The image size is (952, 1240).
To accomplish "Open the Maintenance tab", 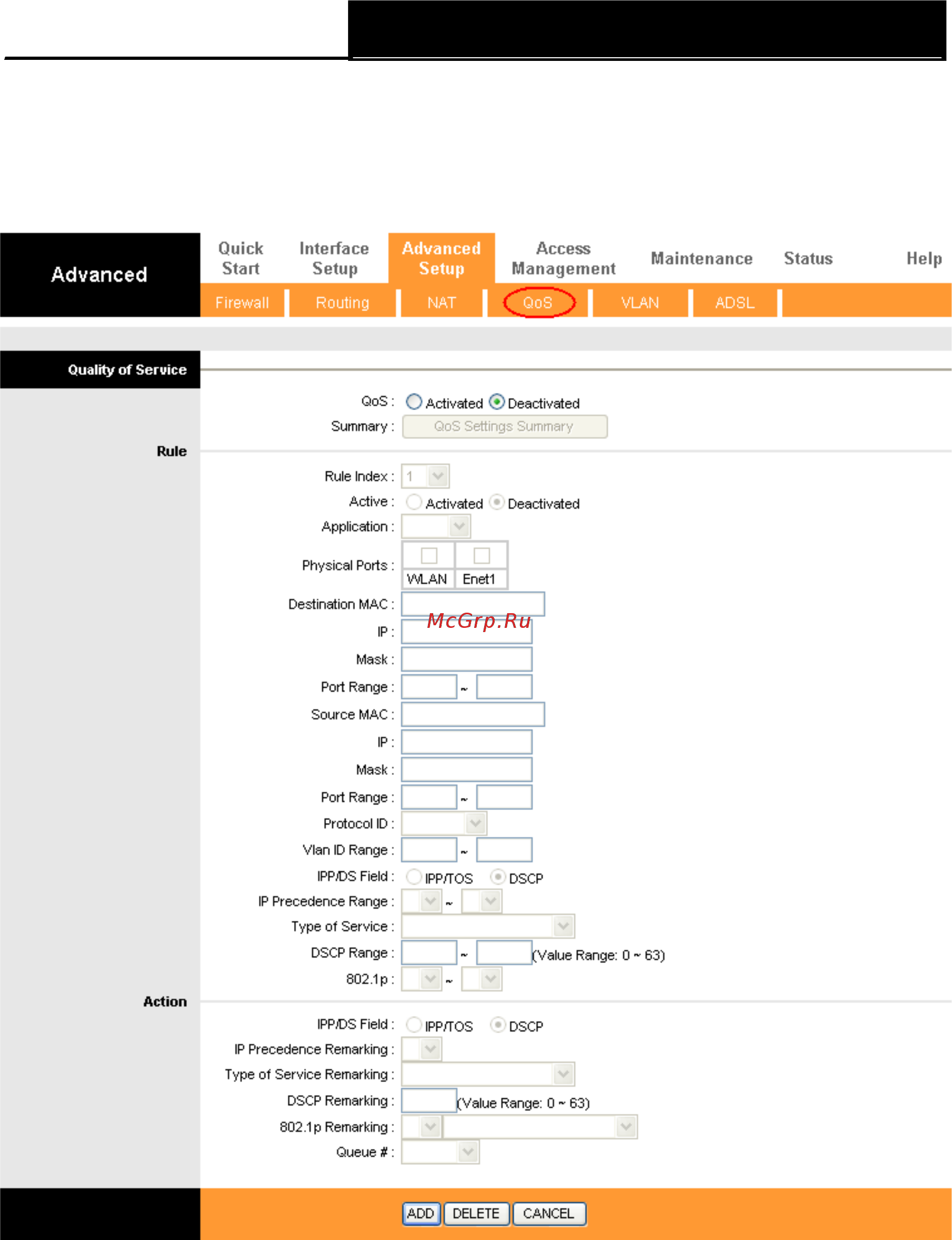I will (x=702, y=258).
